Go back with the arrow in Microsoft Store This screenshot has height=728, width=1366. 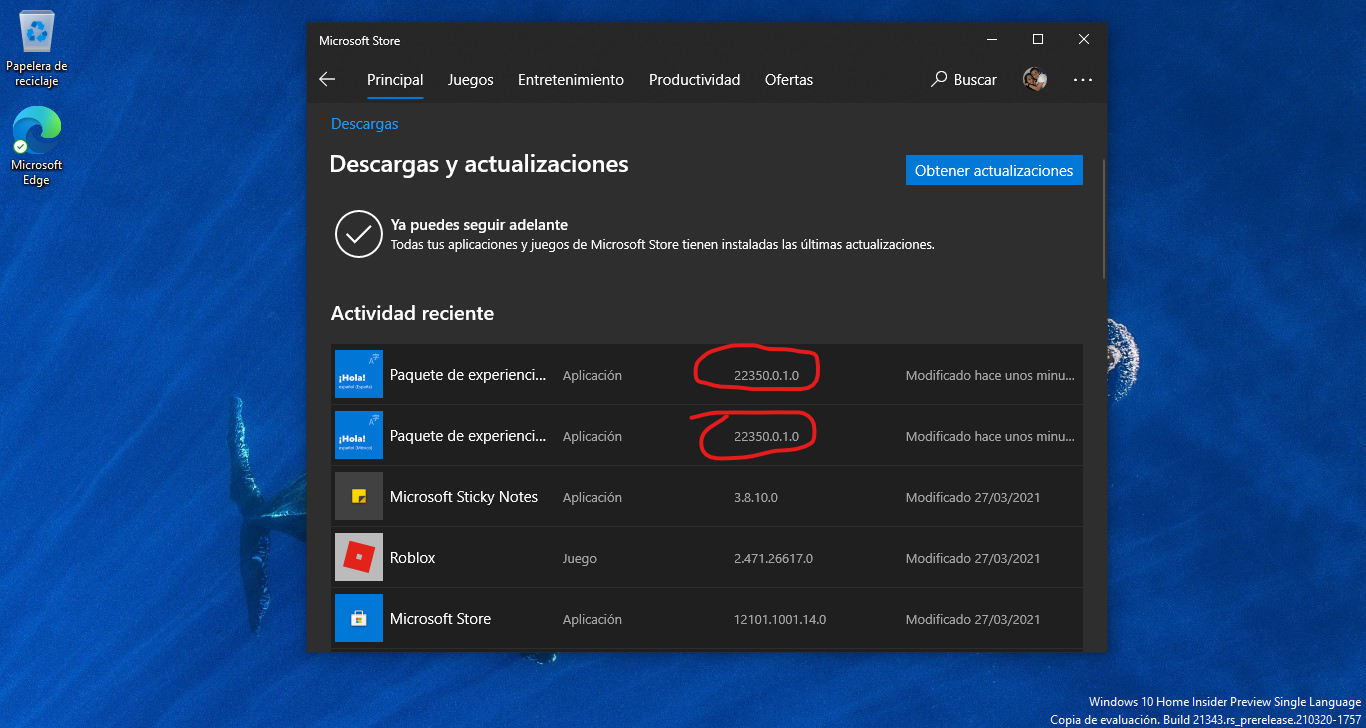tap(327, 80)
